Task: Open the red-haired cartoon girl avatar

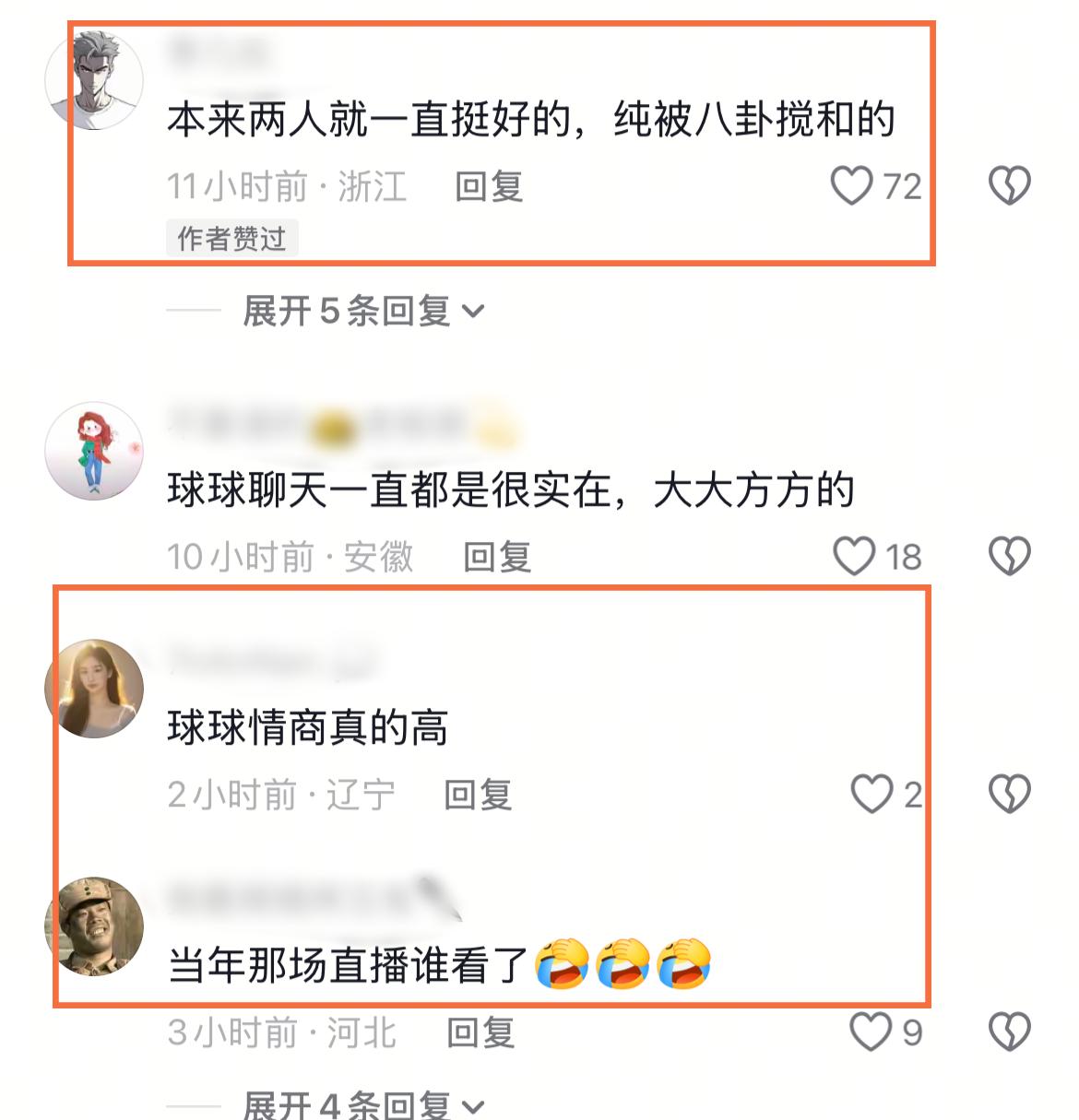Action: click(94, 451)
